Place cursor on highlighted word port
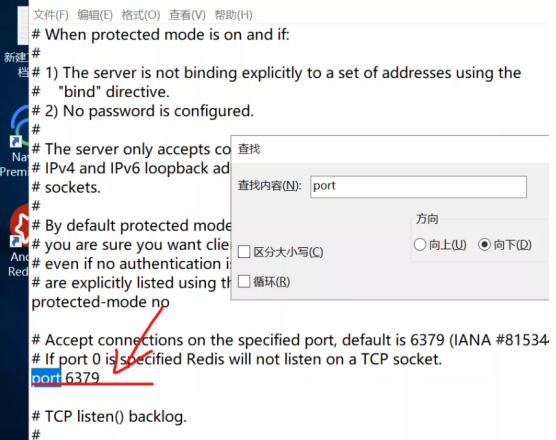Image resolution: width=556 pixels, height=440 pixels. [46, 378]
